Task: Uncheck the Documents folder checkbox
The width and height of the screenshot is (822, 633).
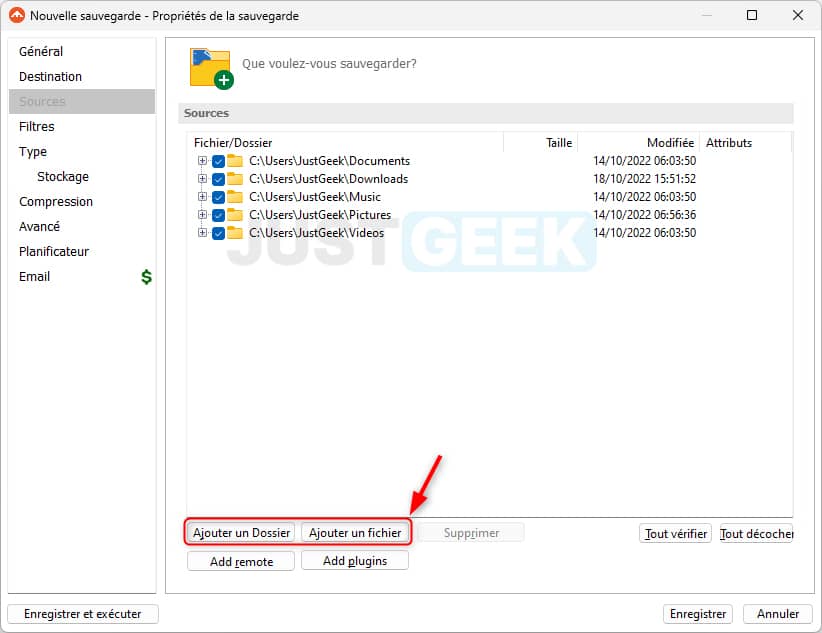Action: point(219,161)
